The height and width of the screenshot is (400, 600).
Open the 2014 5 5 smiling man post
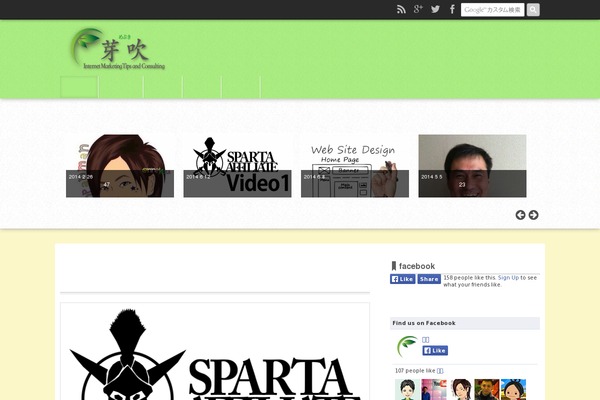(472, 166)
